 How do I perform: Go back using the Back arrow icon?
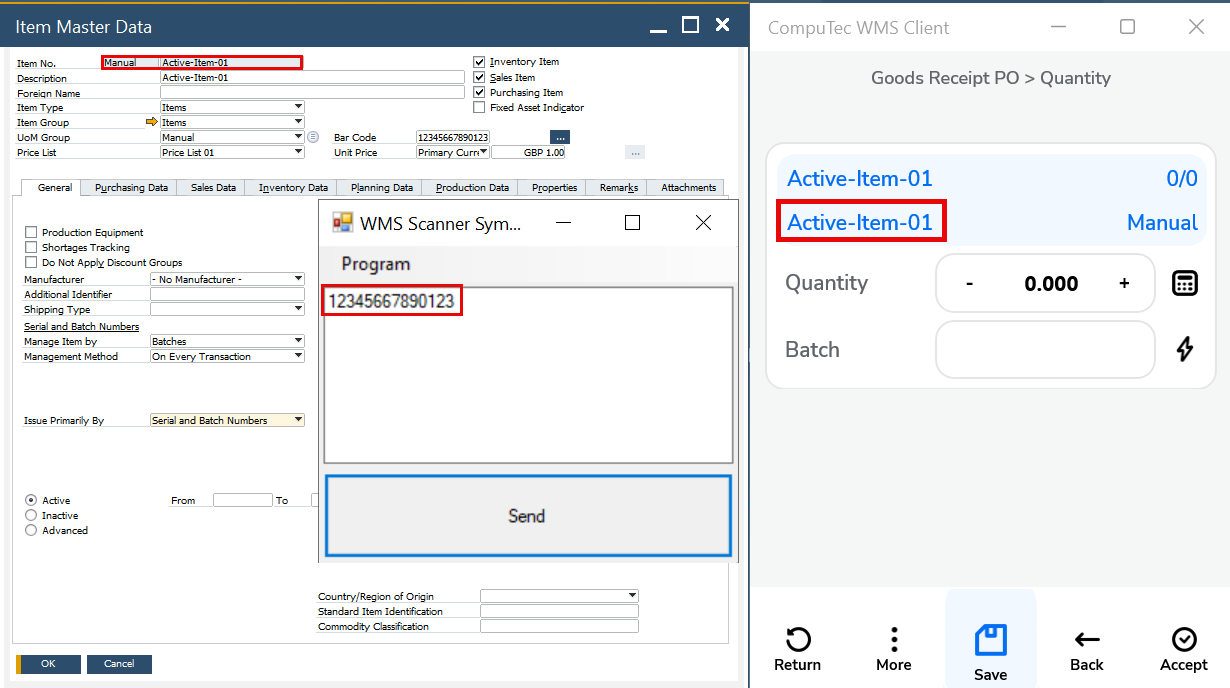pyautogui.click(x=1087, y=640)
